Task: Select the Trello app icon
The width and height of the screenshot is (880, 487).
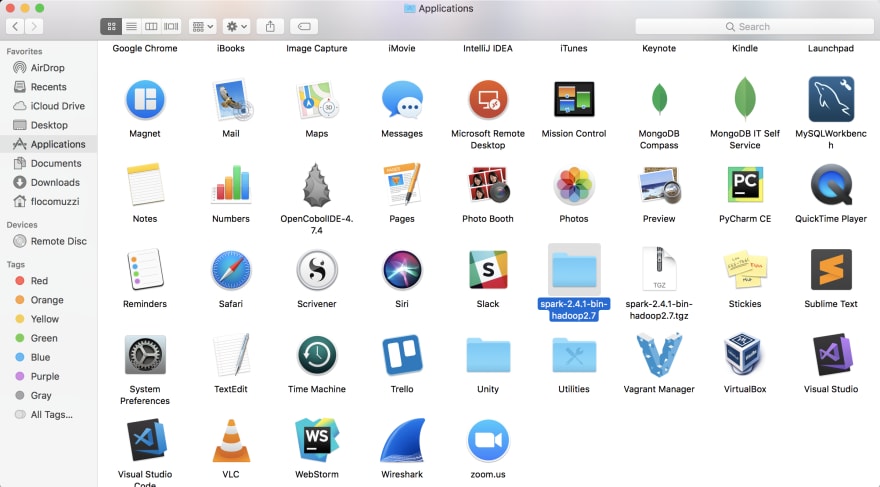Action: pyautogui.click(x=402, y=355)
